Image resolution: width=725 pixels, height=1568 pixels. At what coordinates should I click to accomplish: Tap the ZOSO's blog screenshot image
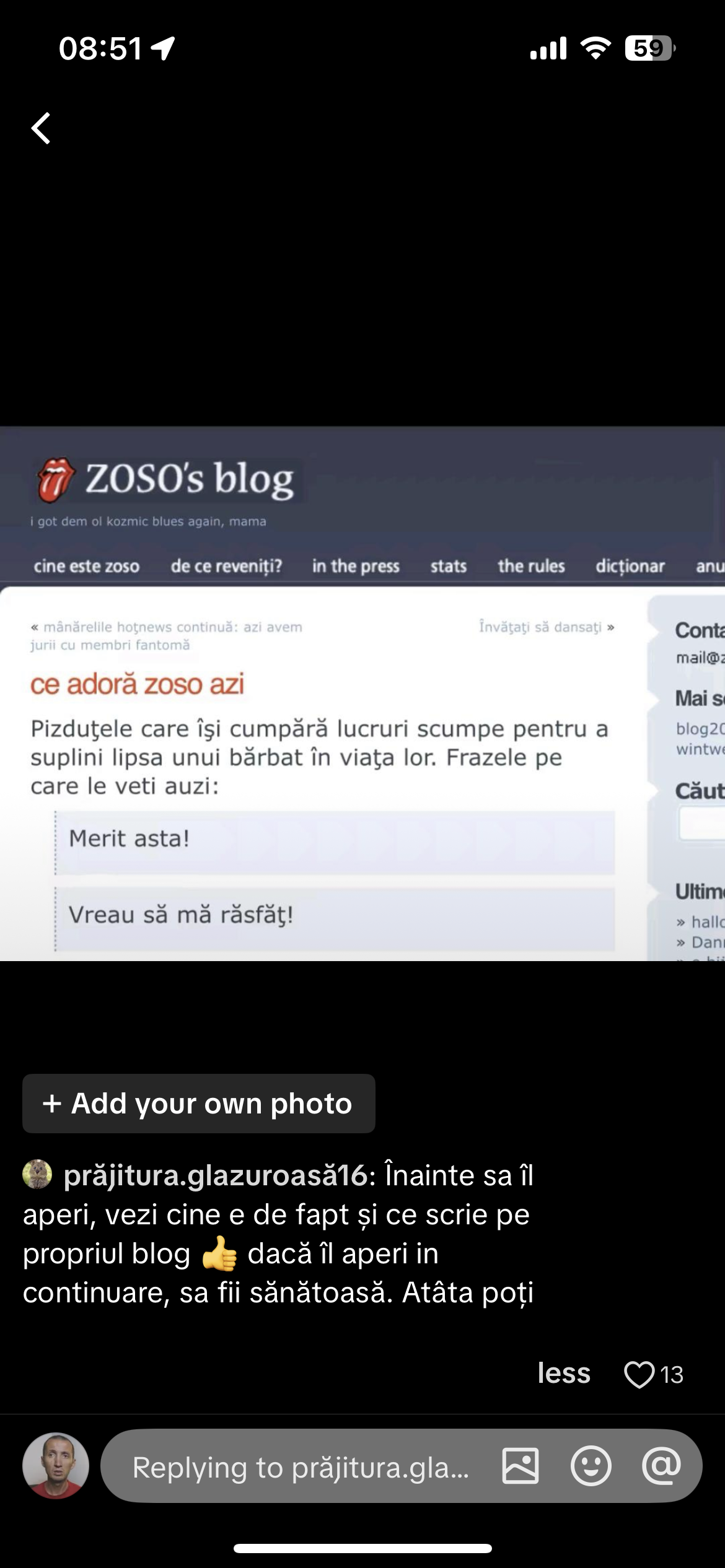coord(362,694)
